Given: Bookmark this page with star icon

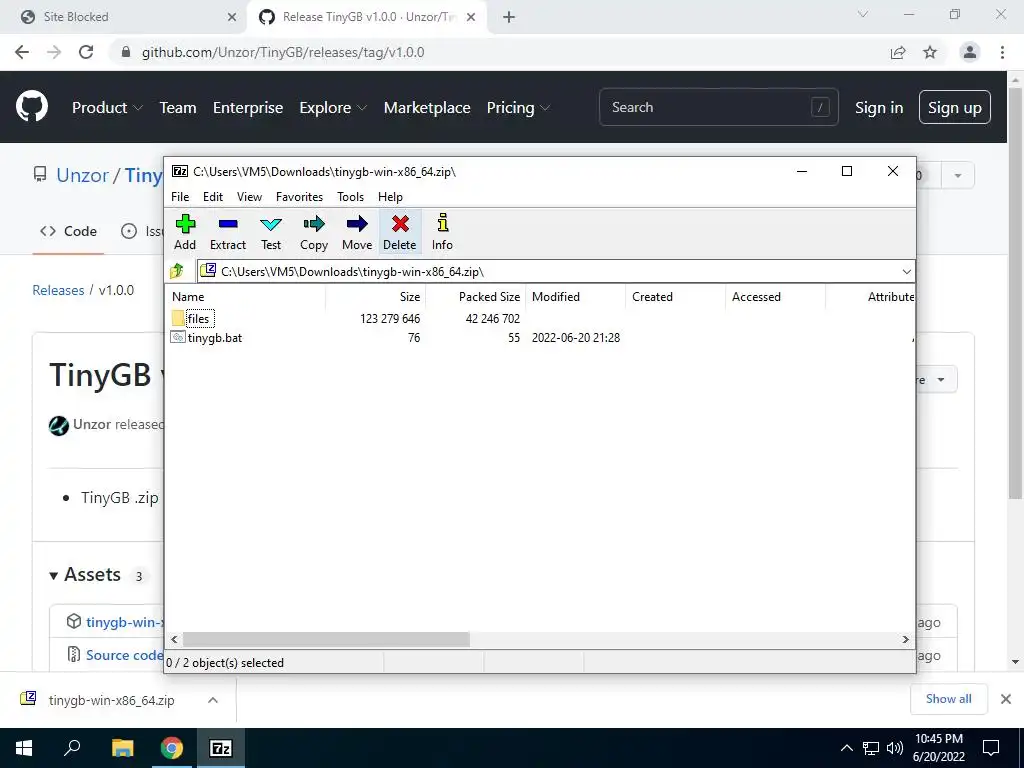Looking at the screenshot, I should click(x=930, y=53).
